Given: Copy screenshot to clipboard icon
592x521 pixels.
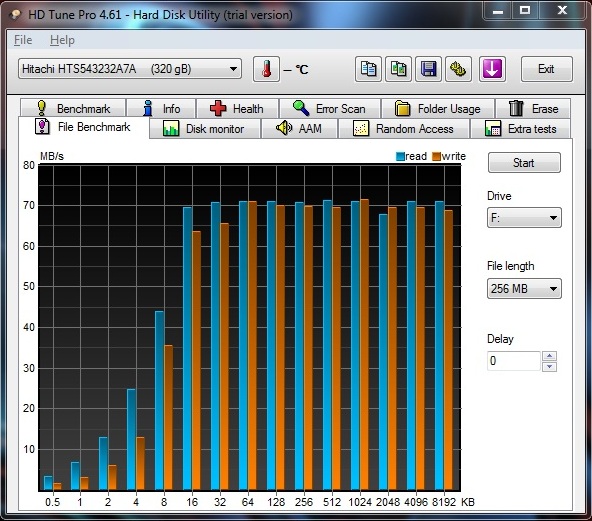Looking at the screenshot, I should [x=398, y=69].
